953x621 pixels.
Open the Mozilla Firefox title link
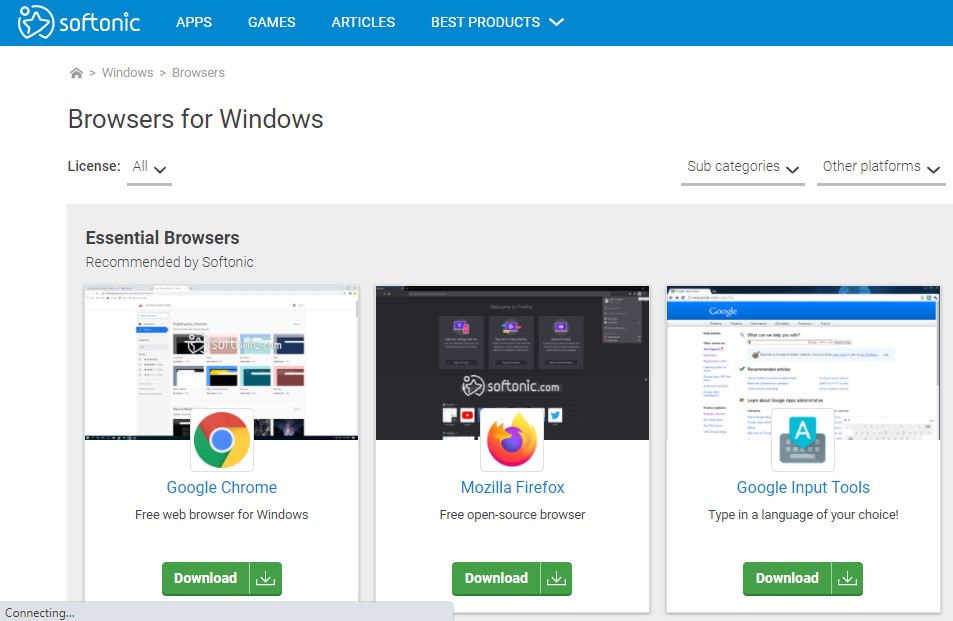pos(512,487)
